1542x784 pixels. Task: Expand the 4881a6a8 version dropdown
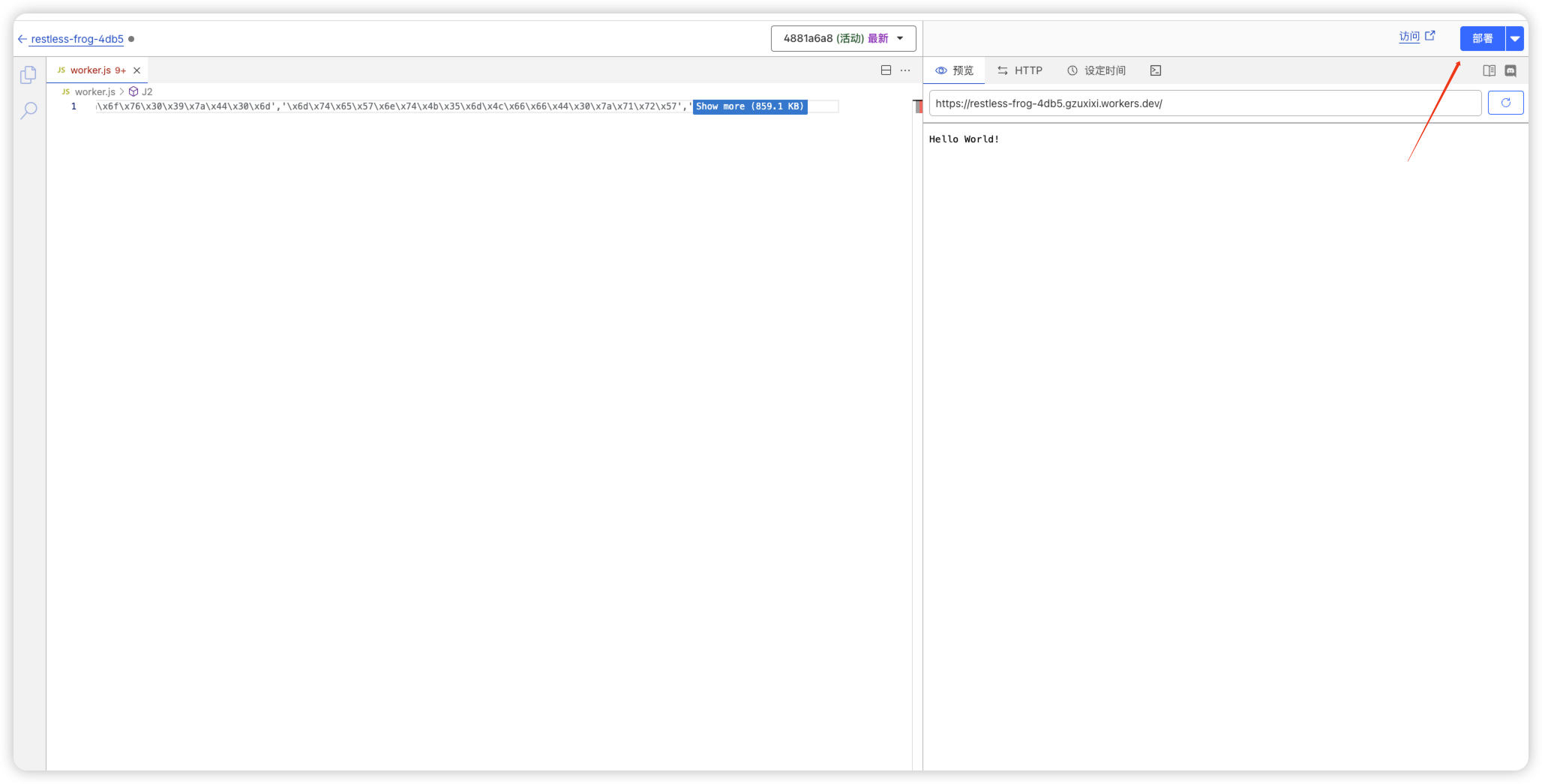(x=843, y=38)
